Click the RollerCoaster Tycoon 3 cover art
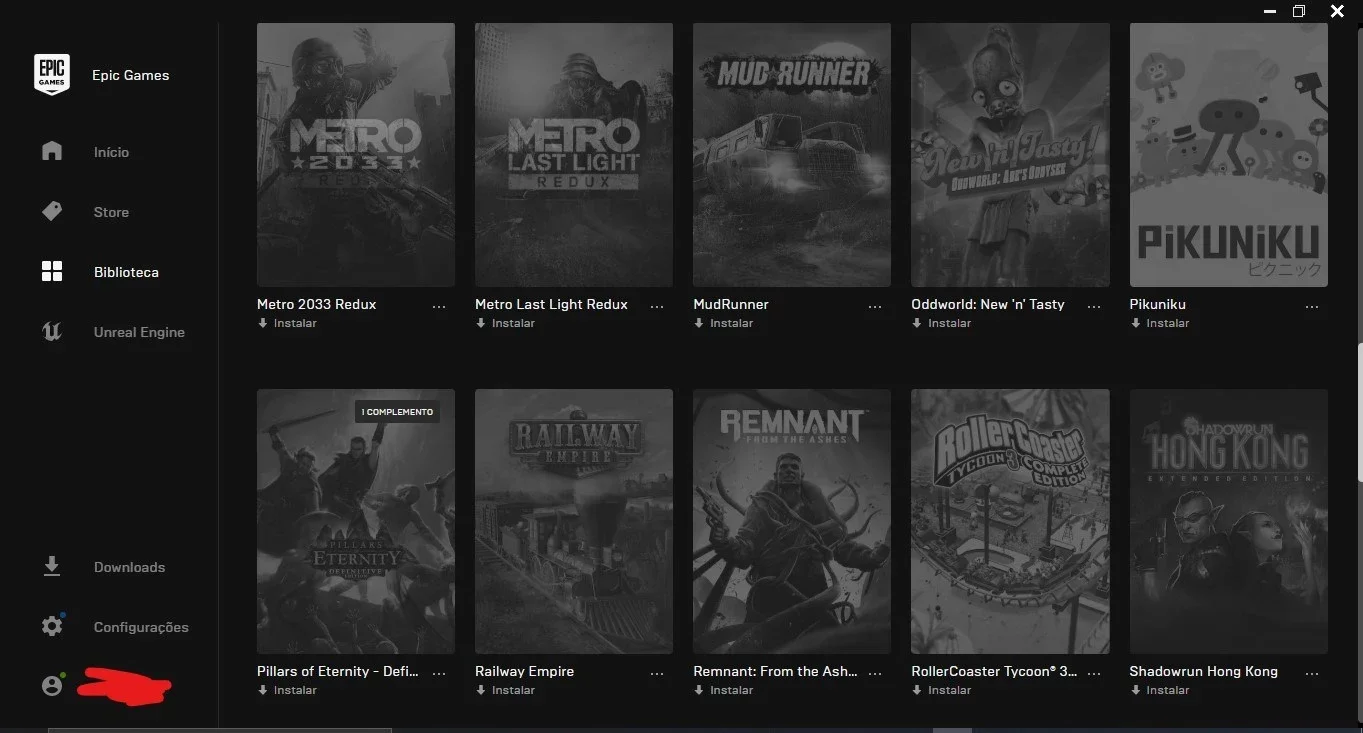Screen dimensions: 1363x733 [1010, 521]
